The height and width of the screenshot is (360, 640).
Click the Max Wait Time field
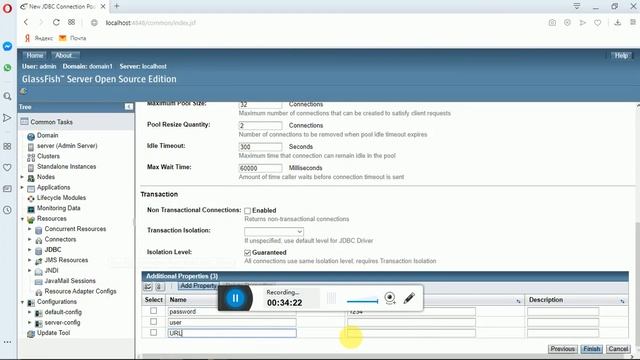[x=260, y=168]
